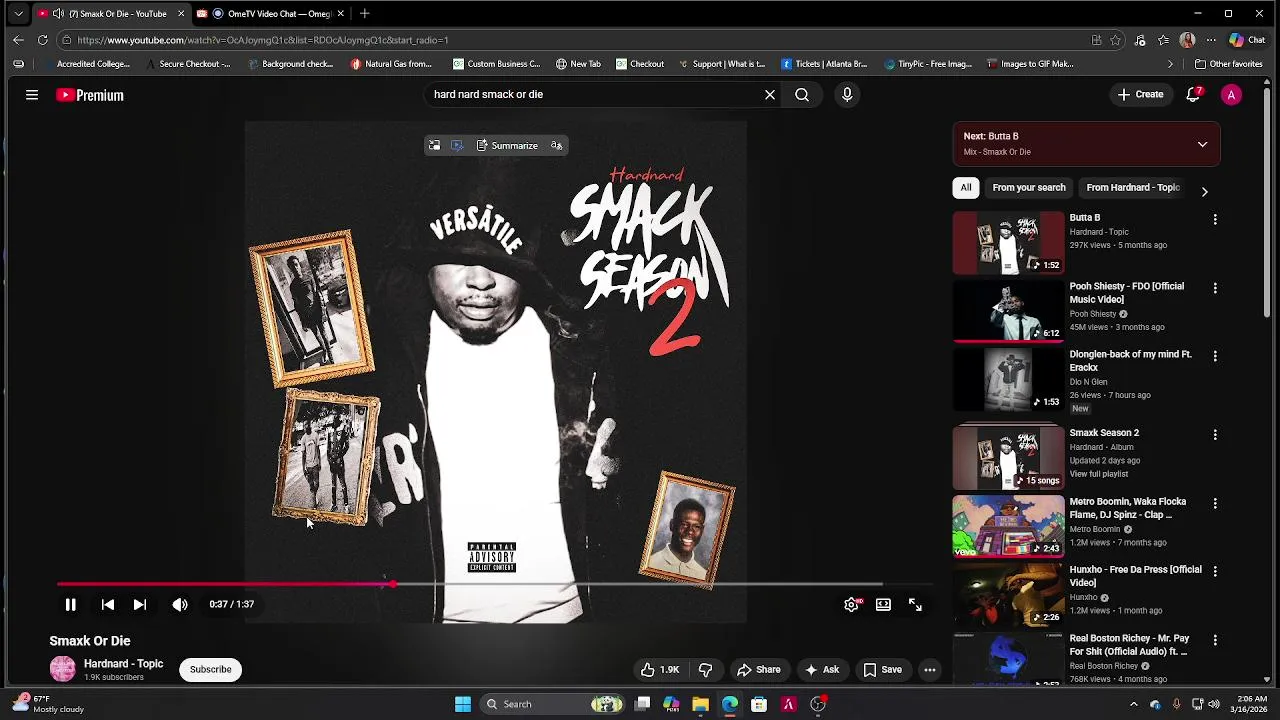The image size is (1280, 720).
Task: Open options for Smaxk Season 2 album
Action: tap(1215, 435)
